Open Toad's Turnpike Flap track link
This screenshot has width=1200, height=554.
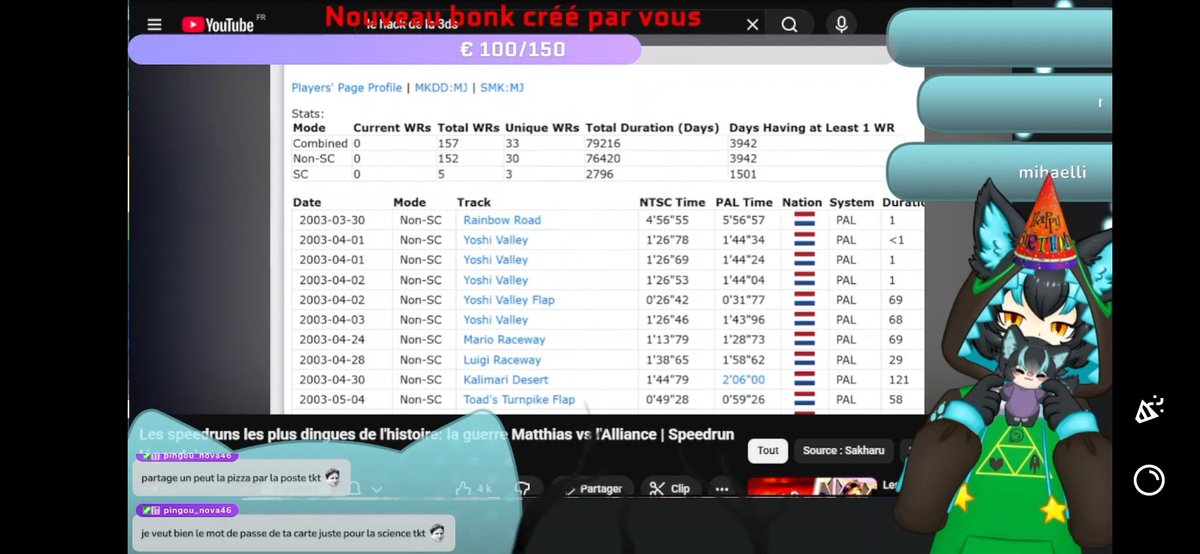point(519,400)
